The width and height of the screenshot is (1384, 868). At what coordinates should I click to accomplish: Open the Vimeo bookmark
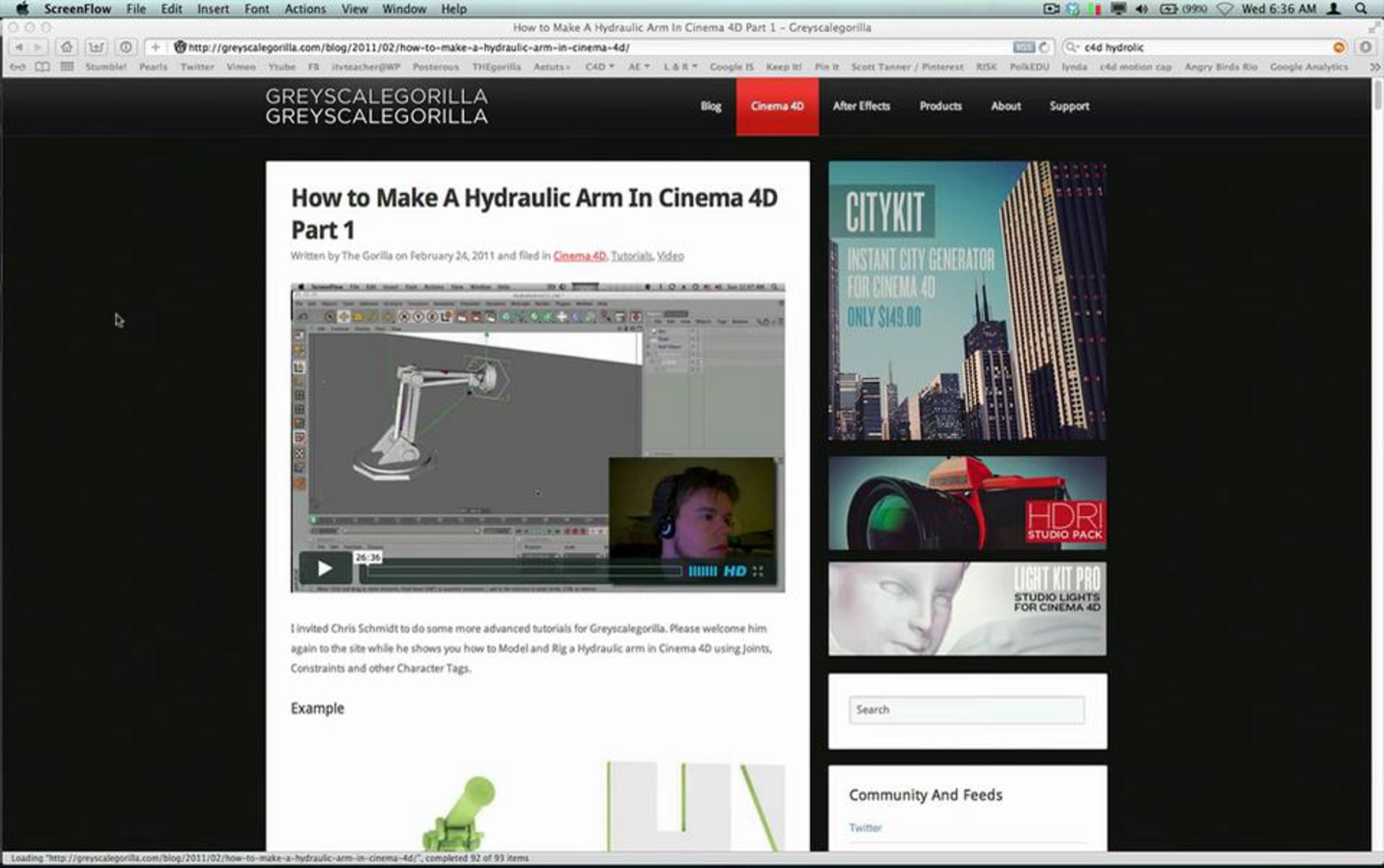(x=240, y=67)
